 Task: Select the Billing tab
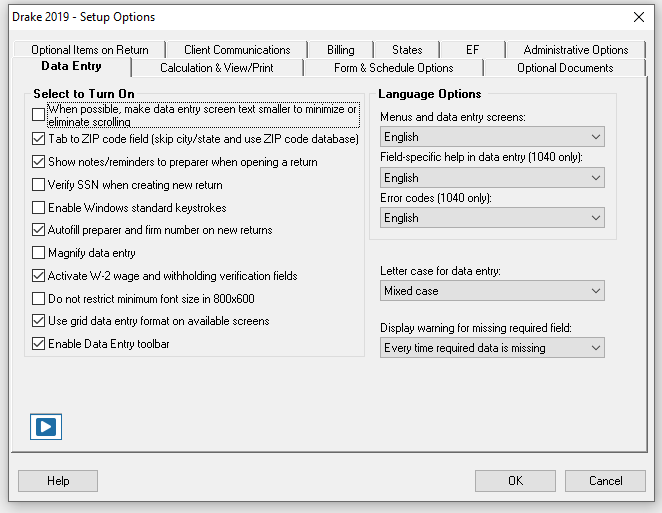click(x=341, y=50)
